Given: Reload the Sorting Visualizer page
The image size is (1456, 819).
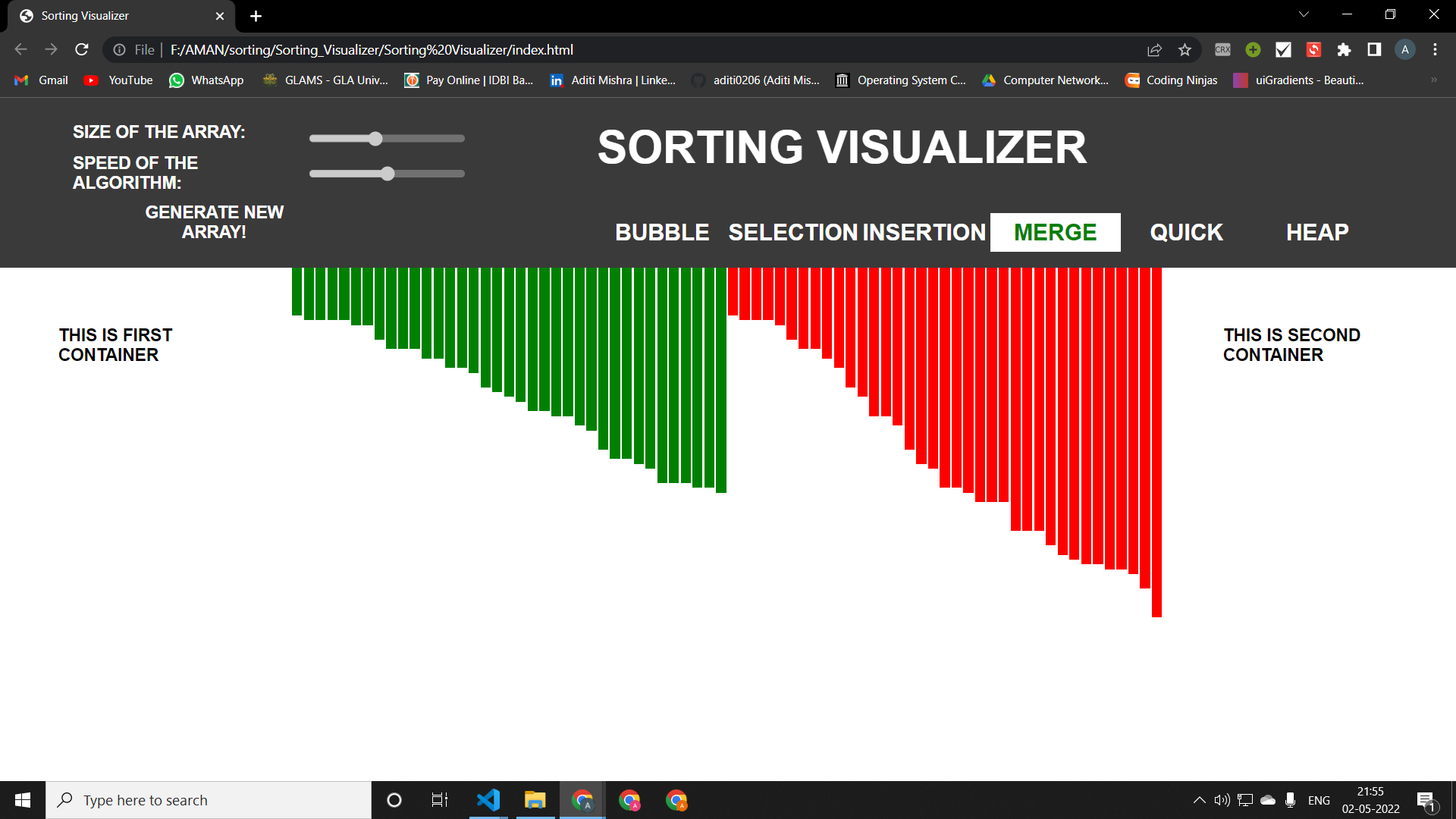Looking at the screenshot, I should pyautogui.click(x=81, y=49).
